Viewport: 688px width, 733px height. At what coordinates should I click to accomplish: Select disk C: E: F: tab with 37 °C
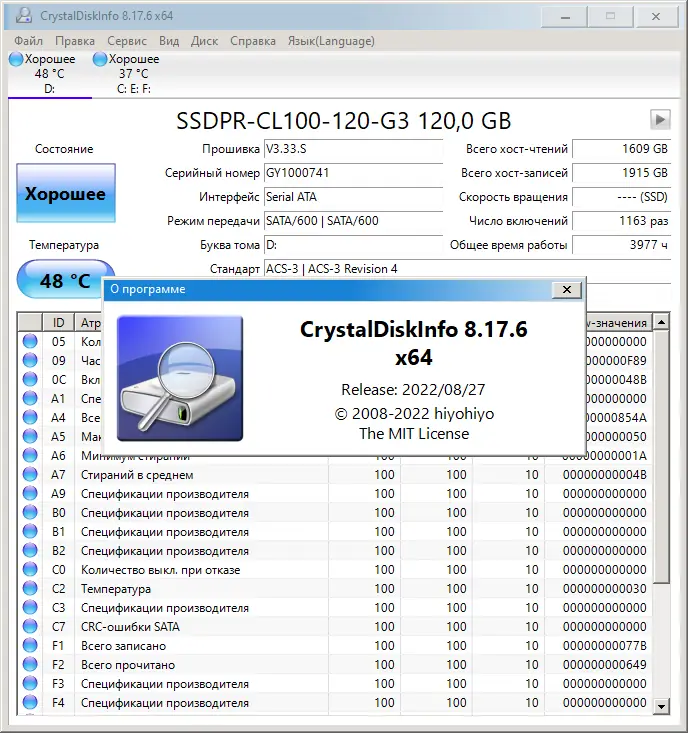[134, 74]
